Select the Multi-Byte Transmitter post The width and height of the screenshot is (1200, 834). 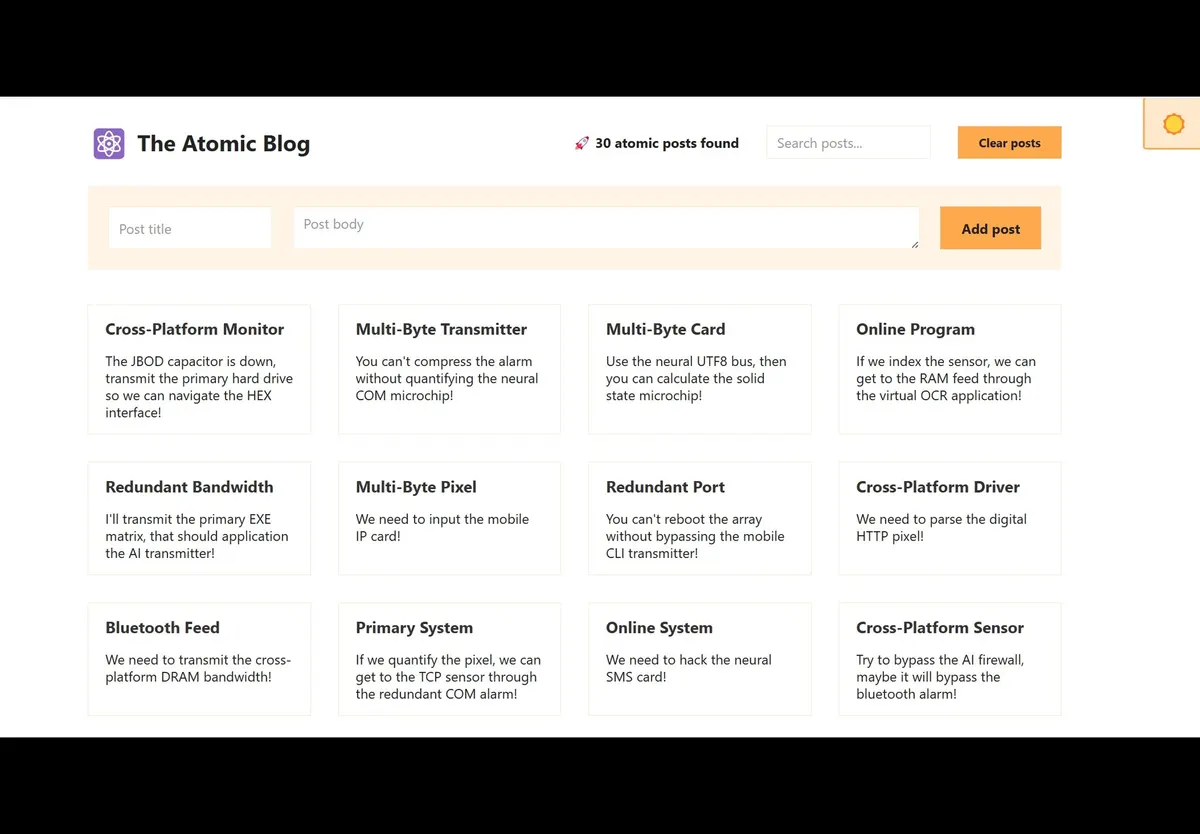pyautogui.click(x=449, y=369)
